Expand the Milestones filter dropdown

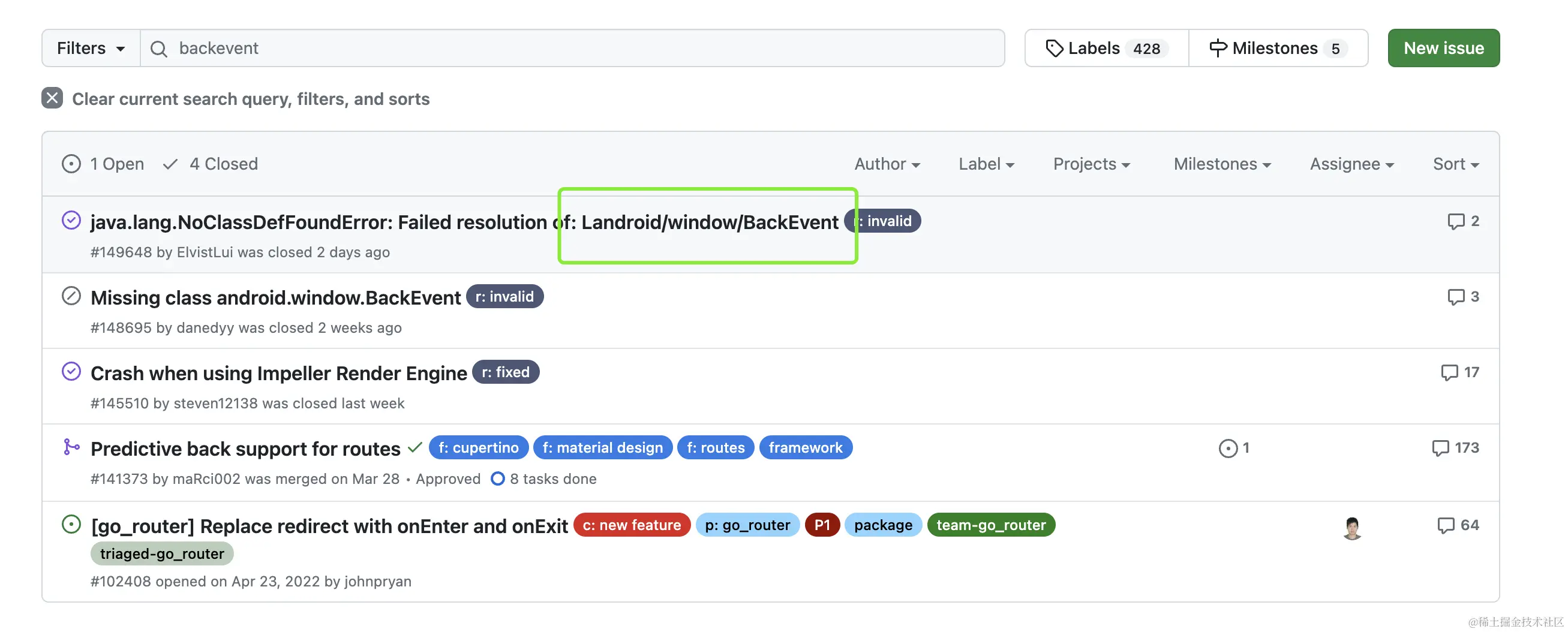pos(1222,164)
